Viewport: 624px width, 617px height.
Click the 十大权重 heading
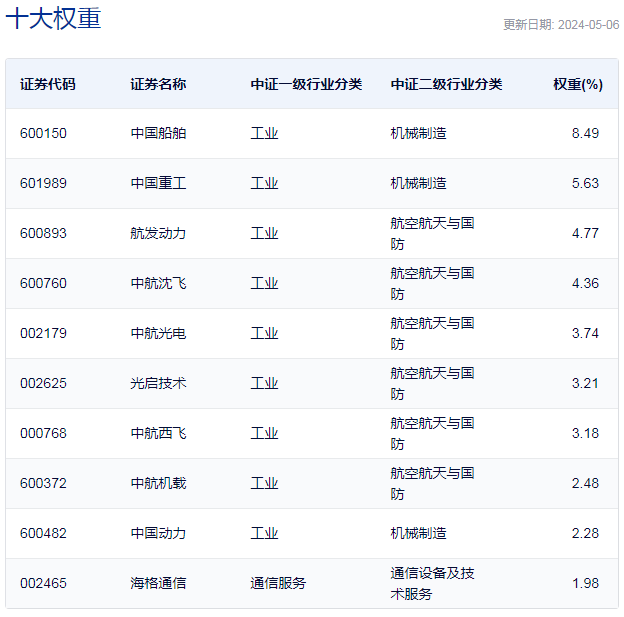[53, 19]
